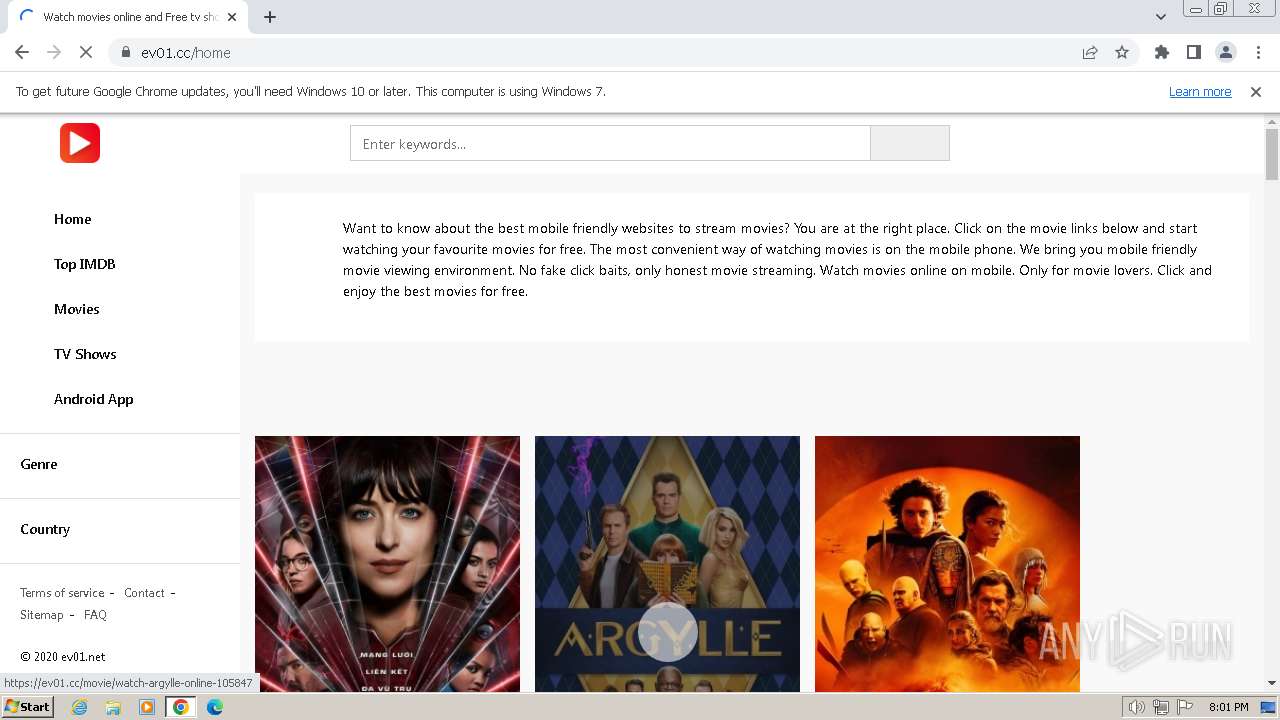Open Microsoft Edge from the taskbar
This screenshot has height=720, width=1280.
click(x=215, y=707)
